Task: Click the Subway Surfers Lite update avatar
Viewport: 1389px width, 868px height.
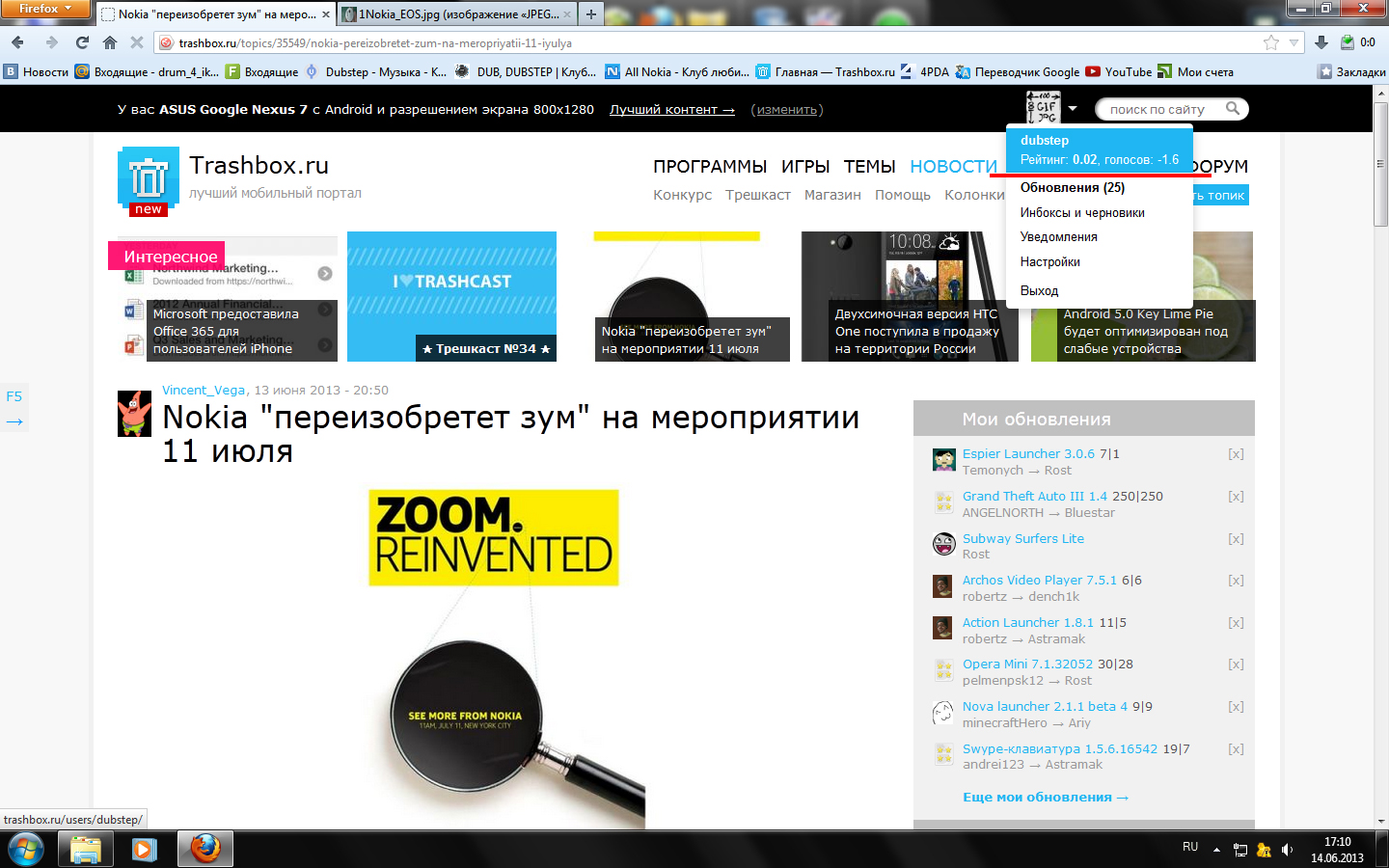Action: pos(943,544)
